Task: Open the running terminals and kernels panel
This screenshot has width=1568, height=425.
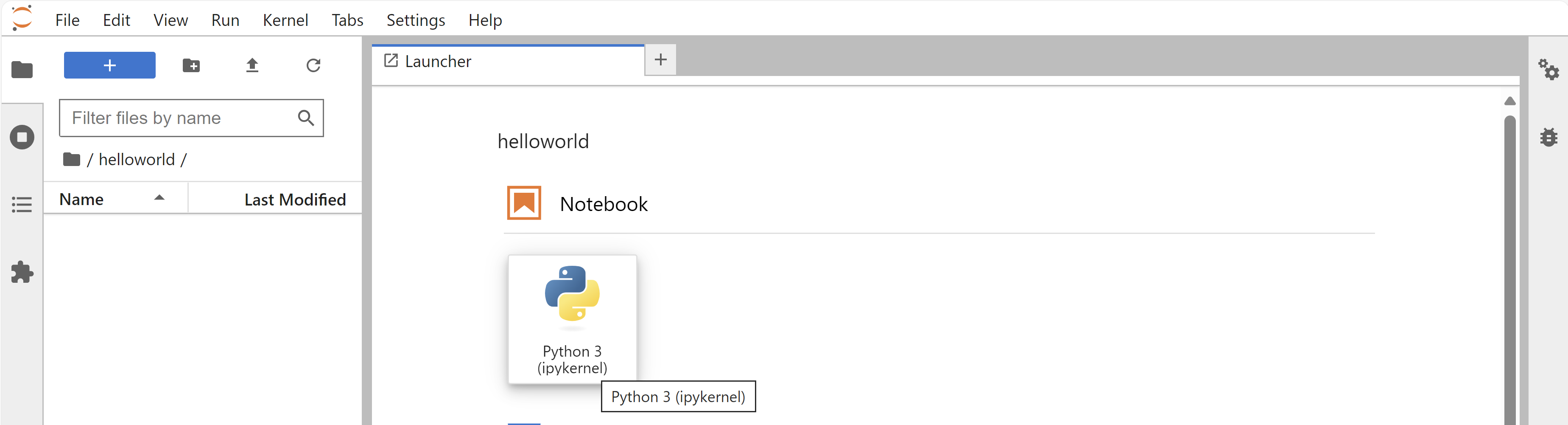Action: tap(22, 137)
